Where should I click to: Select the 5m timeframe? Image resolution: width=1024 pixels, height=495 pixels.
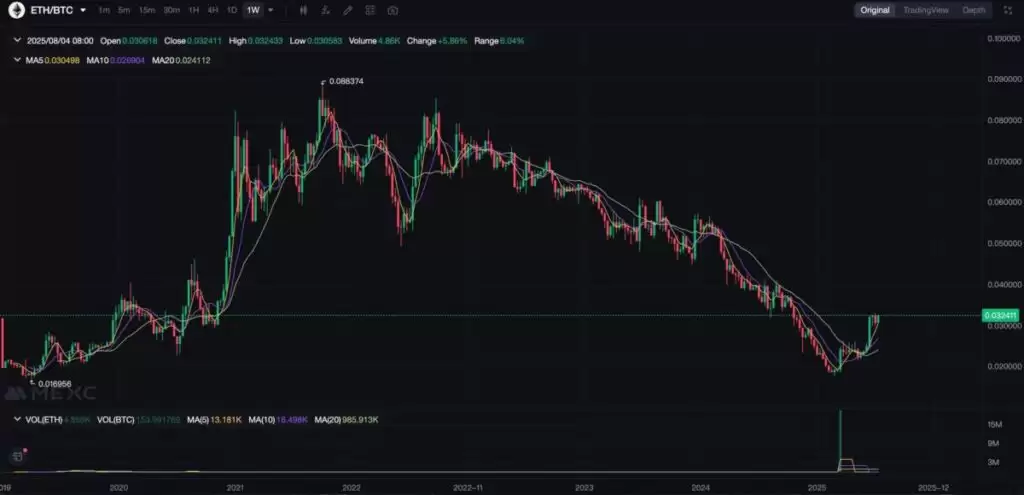point(124,10)
